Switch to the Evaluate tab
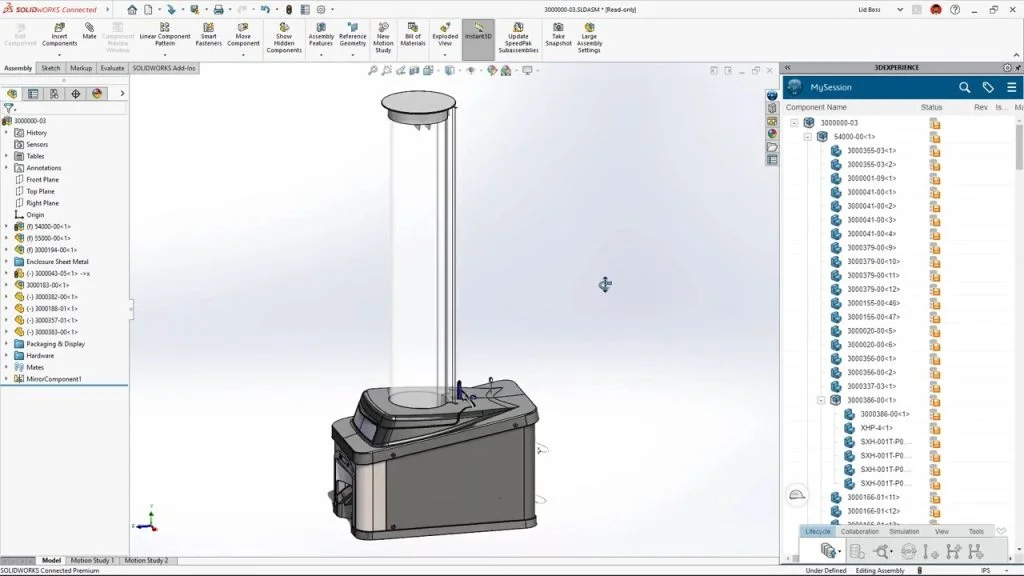 click(x=112, y=68)
